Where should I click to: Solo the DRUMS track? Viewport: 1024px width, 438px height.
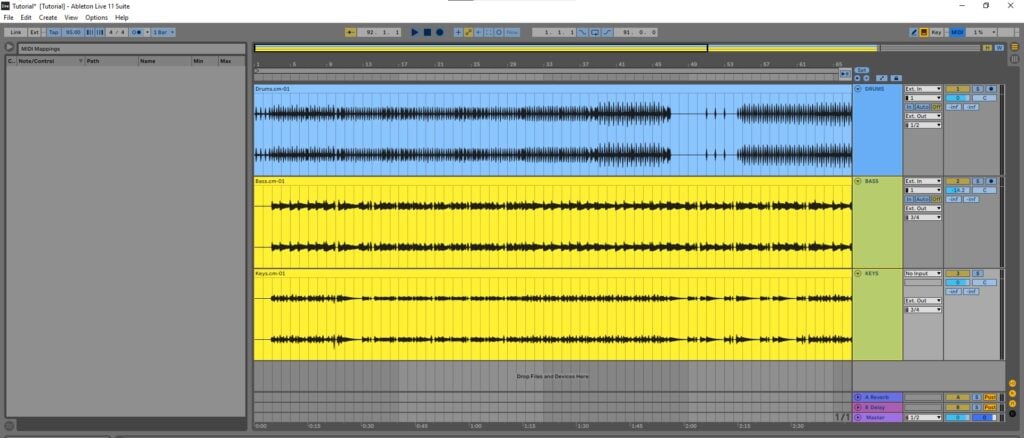point(978,89)
